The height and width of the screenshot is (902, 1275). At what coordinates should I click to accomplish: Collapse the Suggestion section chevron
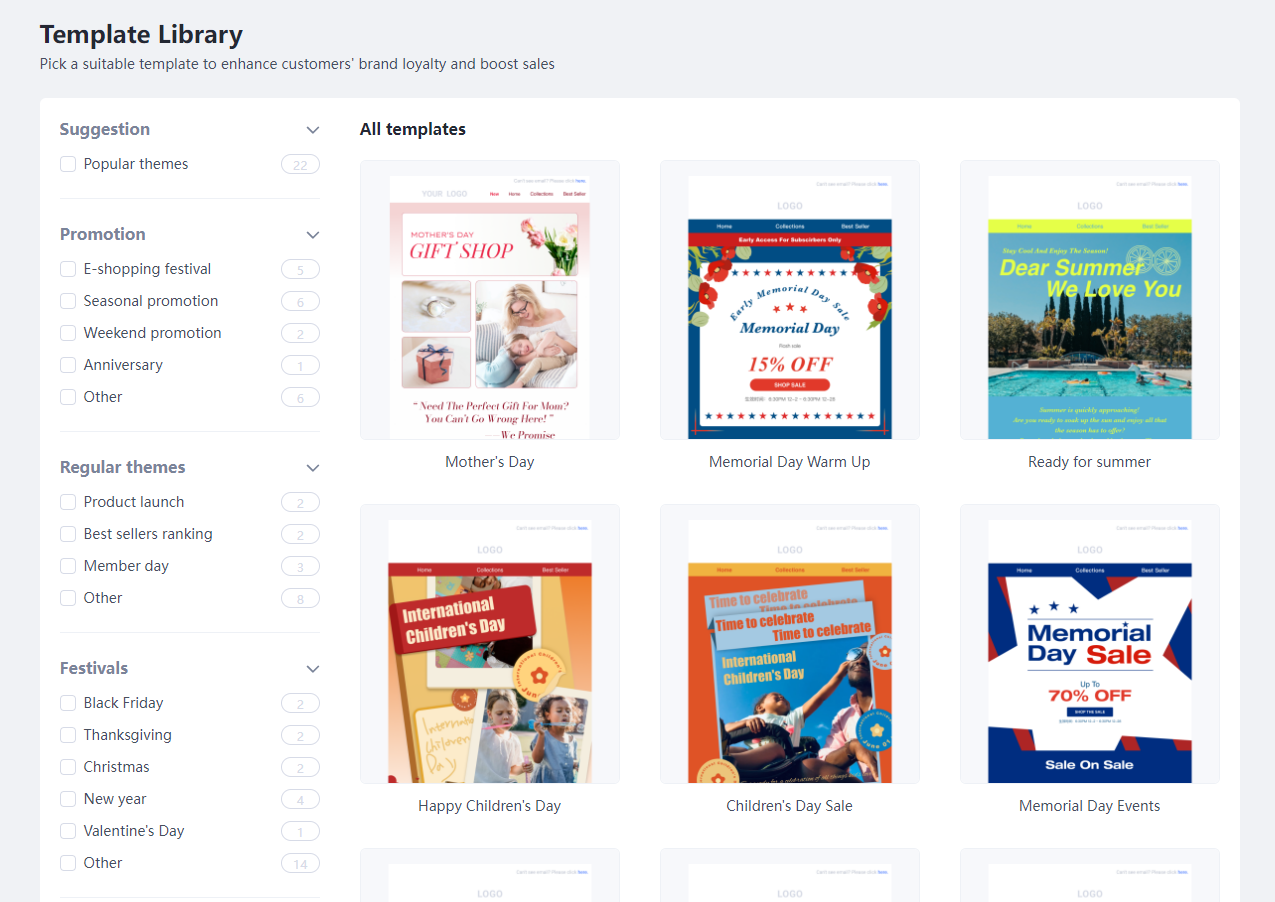coord(313,130)
